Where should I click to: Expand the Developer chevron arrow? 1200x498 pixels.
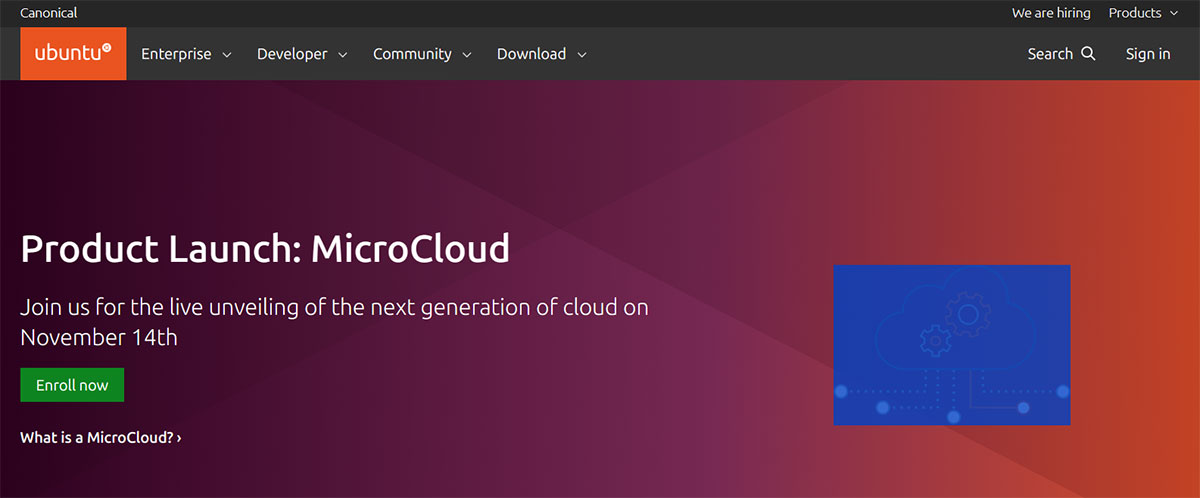(x=343, y=55)
